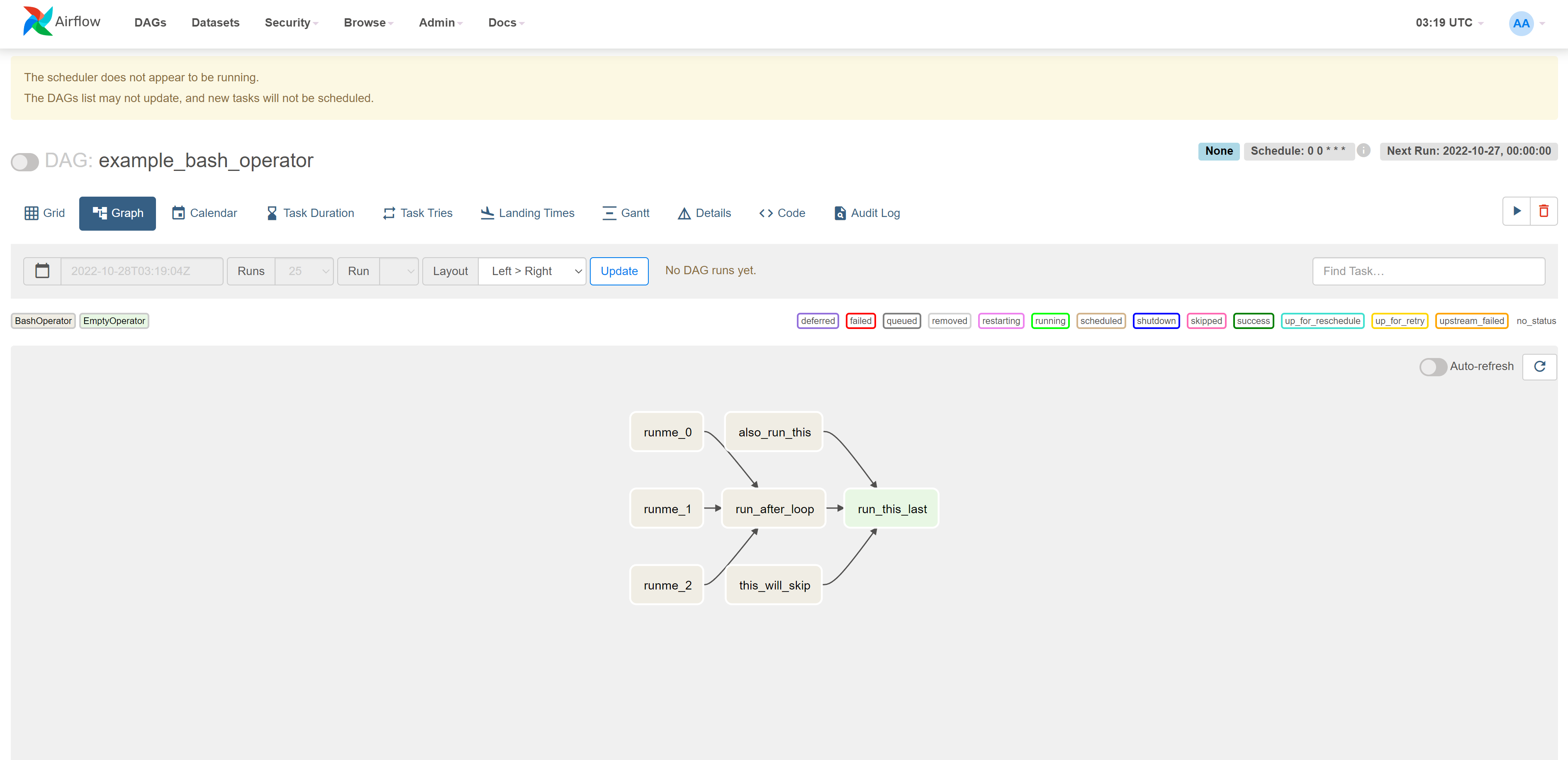
Task: View the Code tab
Action: click(x=782, y=213)
